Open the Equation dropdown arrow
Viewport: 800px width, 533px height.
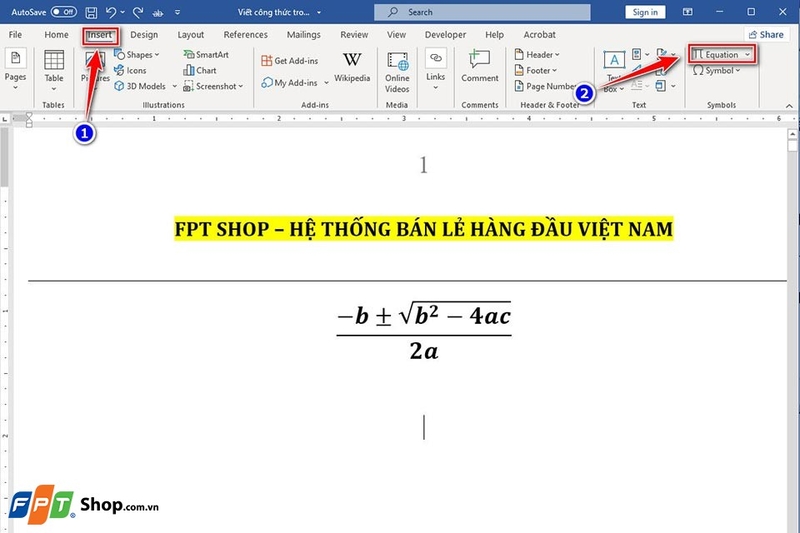click(x=747, y=55)
